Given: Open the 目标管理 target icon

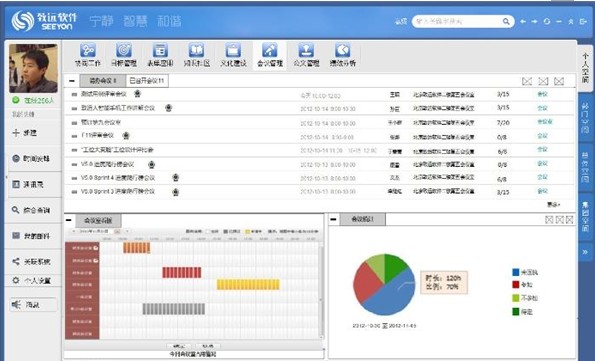Looking at the screenshot, I should [124, 50].
